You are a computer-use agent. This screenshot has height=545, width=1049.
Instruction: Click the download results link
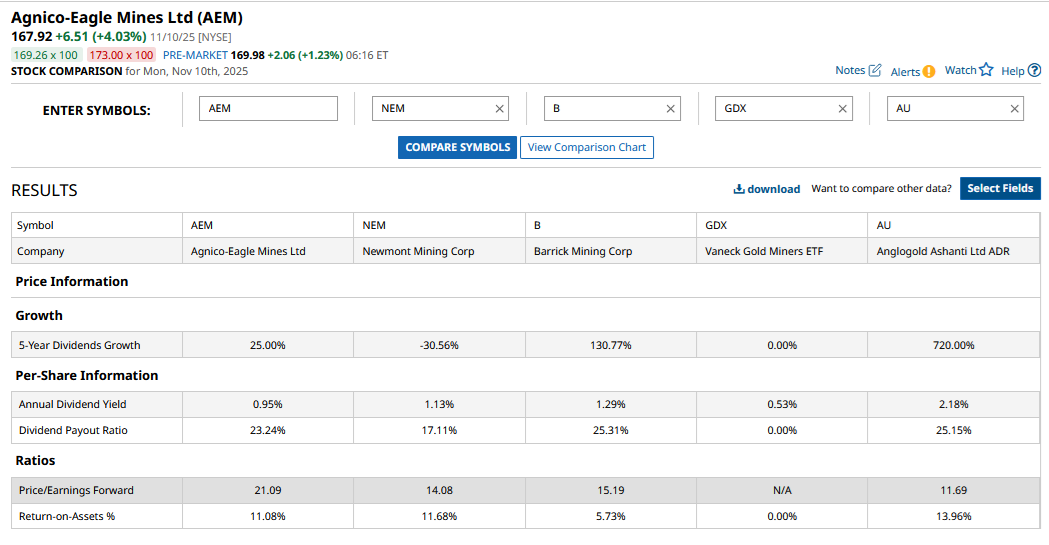[767, 189]
